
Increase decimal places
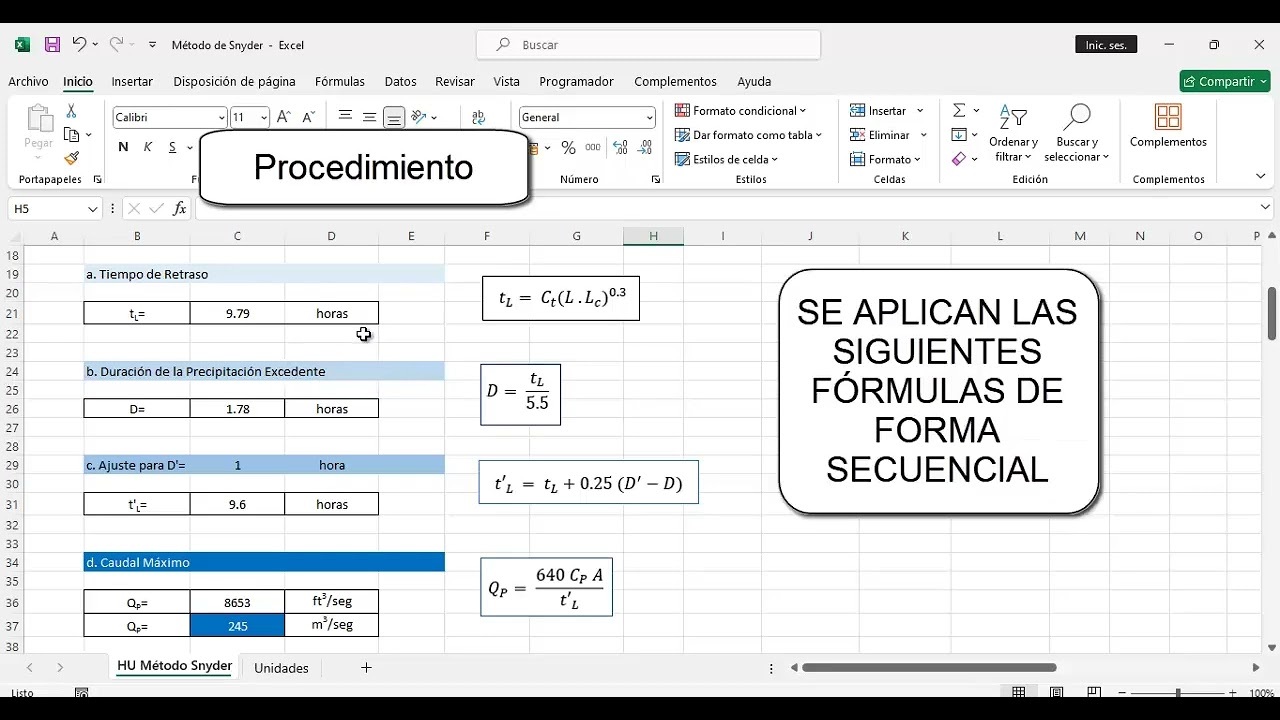click(x=620, y=148)
